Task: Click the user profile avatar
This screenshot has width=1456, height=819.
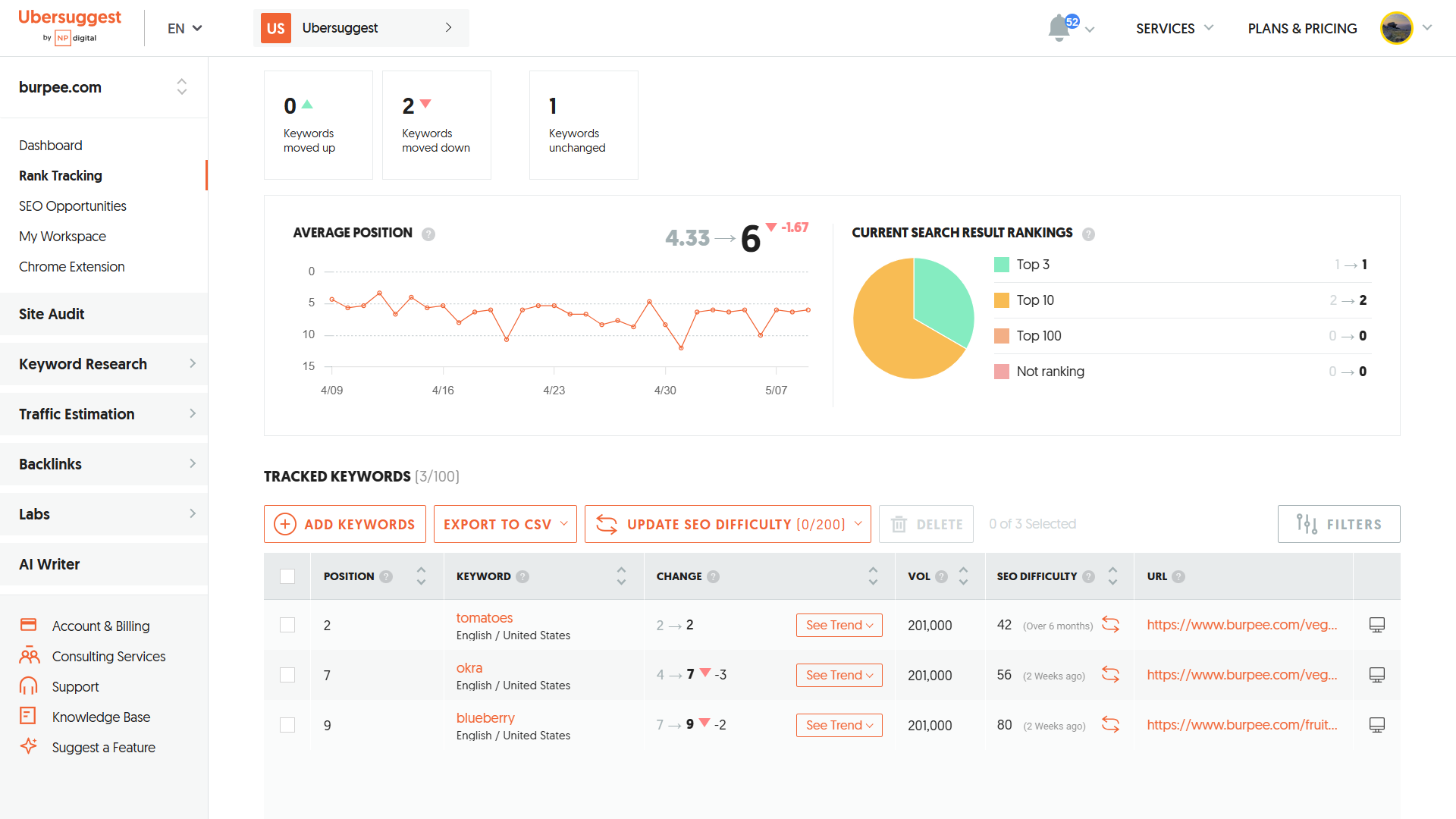Action: (x=1396, y=28)
